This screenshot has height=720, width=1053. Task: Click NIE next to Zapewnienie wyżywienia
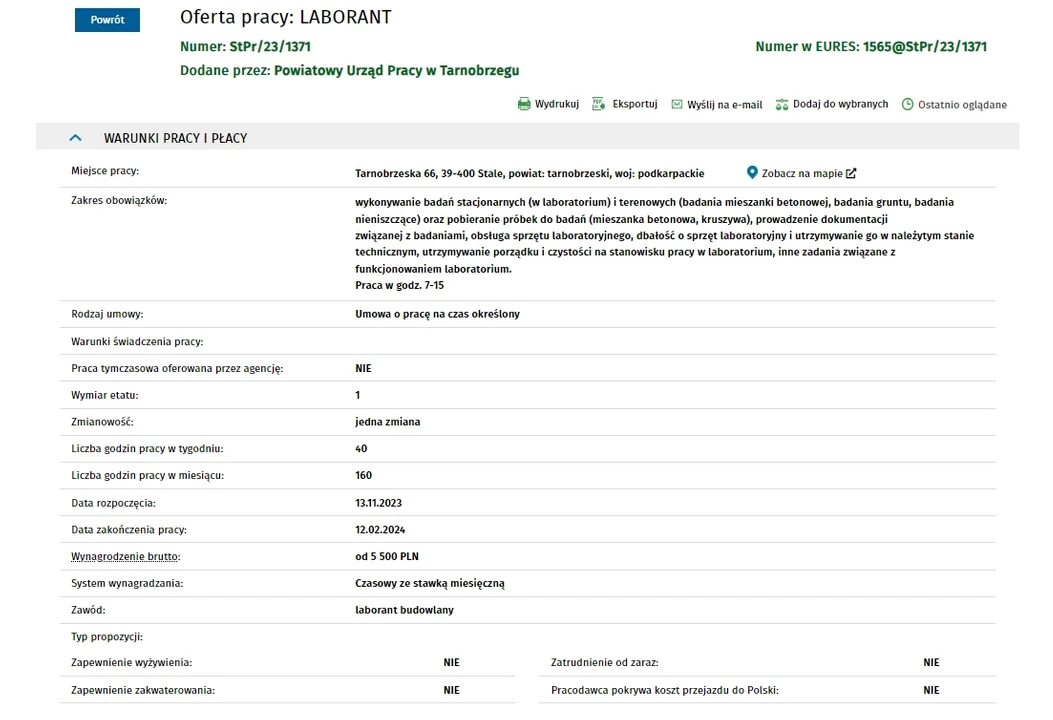coord(451,662)
